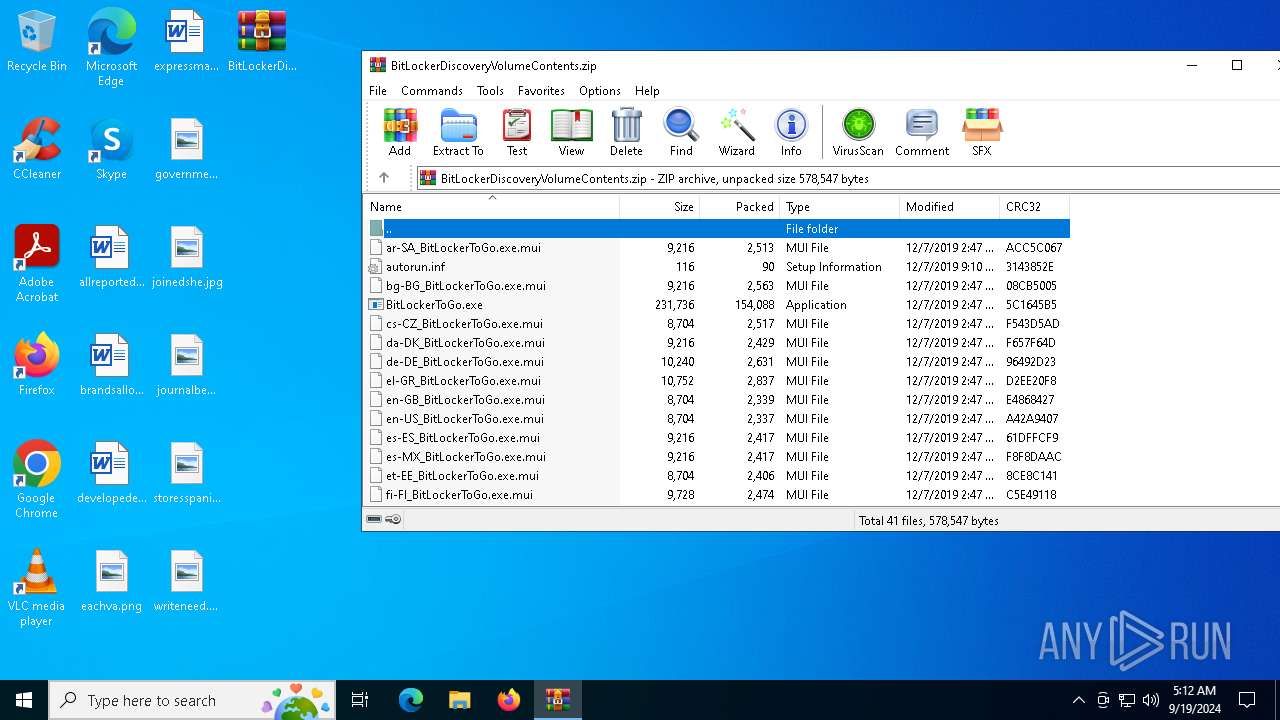
Task: Sort by the Modified column header
Action: pos(950,206)
